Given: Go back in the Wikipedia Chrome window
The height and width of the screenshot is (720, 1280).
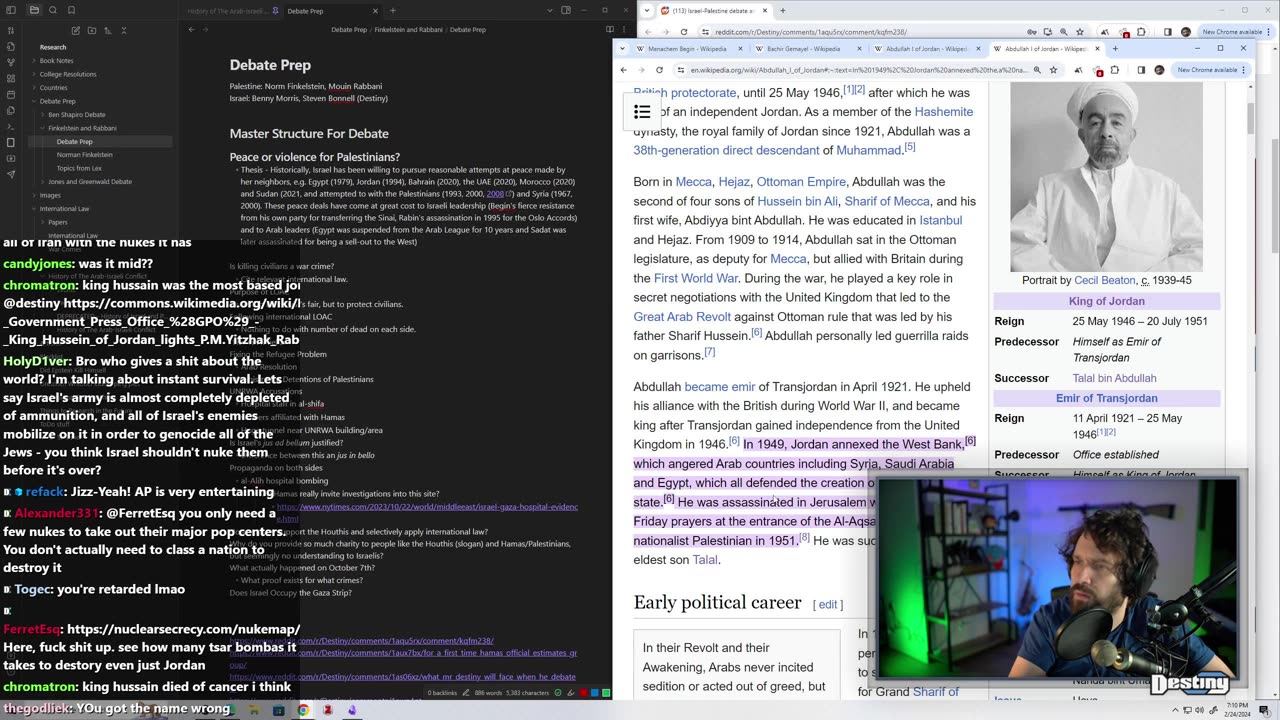Looking at the screenshot, I should pos(624,70).
